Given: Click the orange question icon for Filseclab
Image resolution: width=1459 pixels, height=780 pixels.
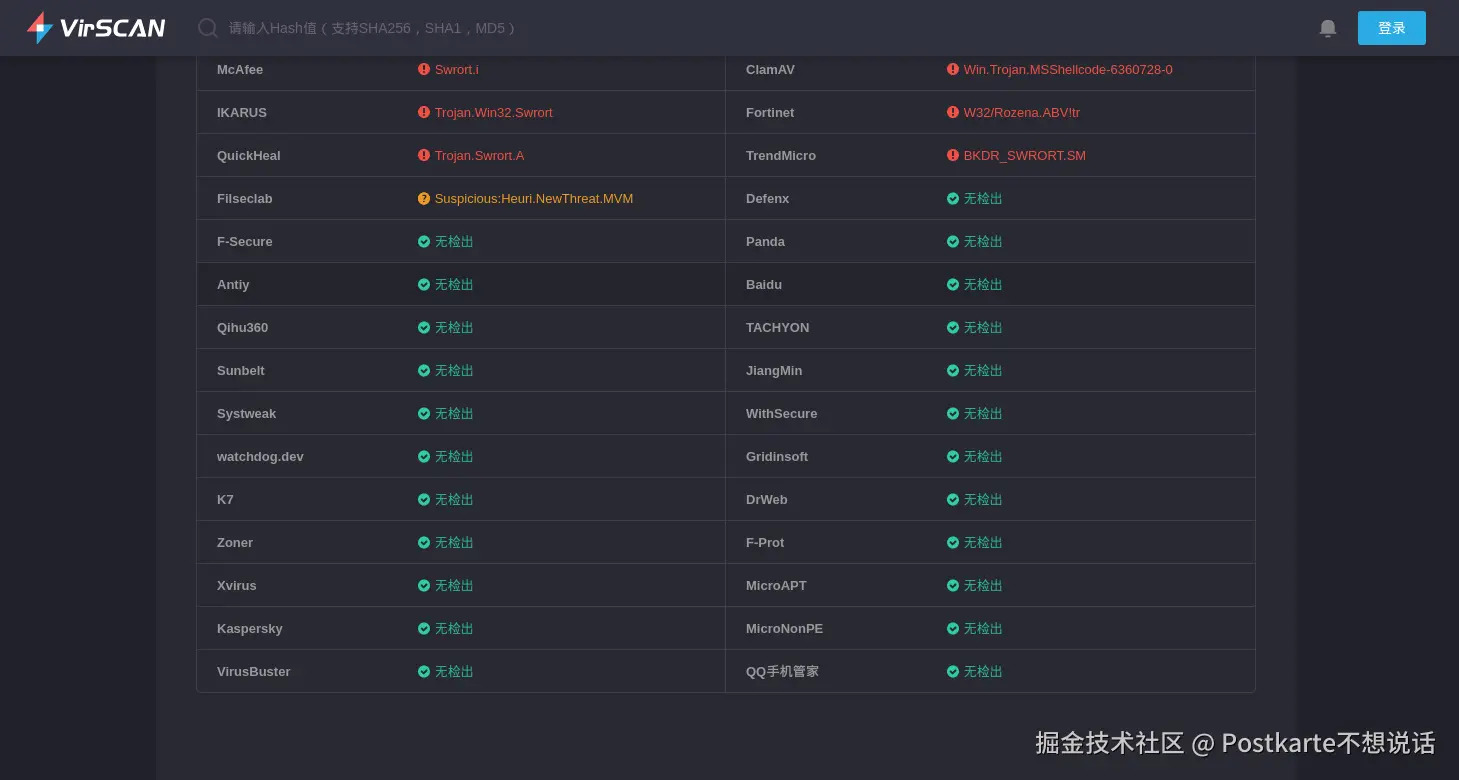Looking at the screenshot, I should pyautogui.click(x=424, y=199).
